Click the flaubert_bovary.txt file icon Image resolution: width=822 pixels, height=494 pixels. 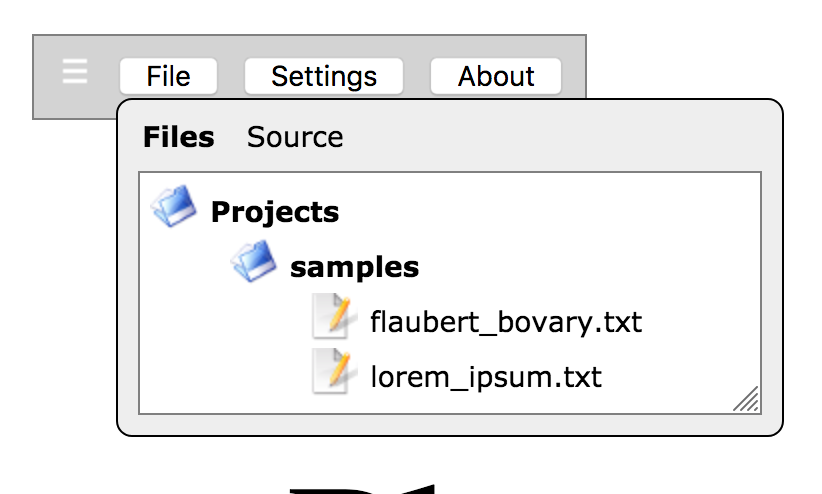click(x=333, y=316)
